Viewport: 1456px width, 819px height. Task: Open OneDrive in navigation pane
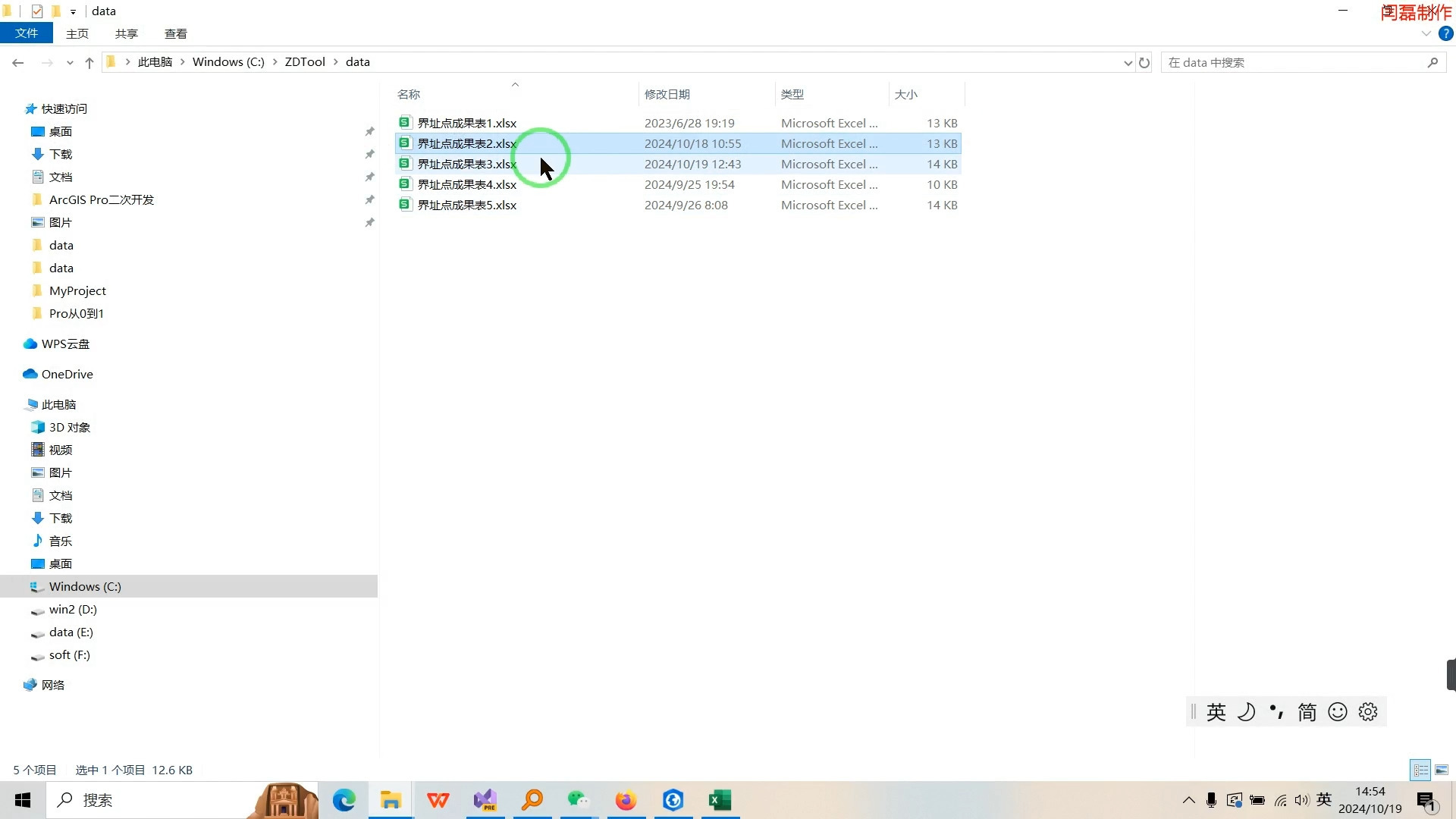(67, 374)
